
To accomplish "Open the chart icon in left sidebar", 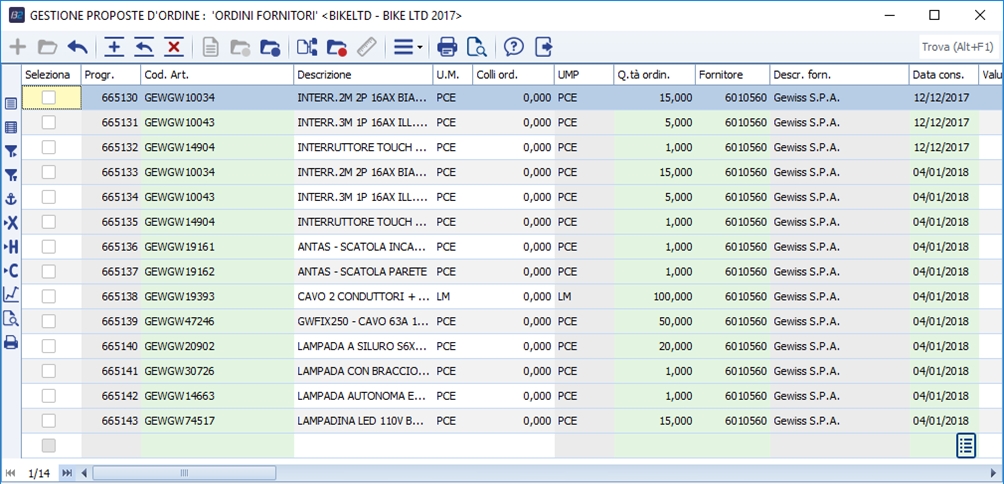I will [x=11, y=295].
